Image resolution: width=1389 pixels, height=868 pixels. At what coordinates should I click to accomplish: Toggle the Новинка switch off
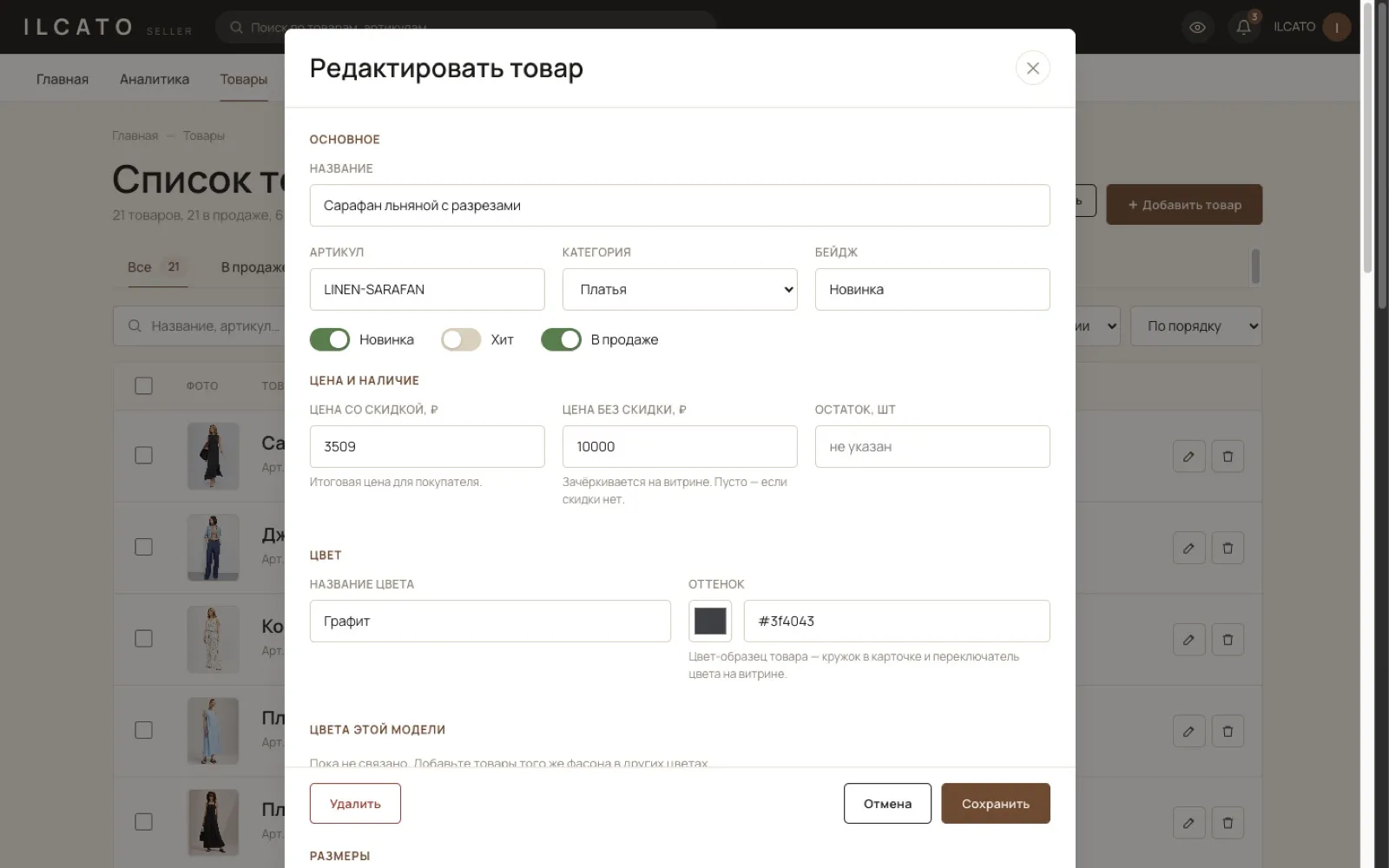[x=330, y=339]
